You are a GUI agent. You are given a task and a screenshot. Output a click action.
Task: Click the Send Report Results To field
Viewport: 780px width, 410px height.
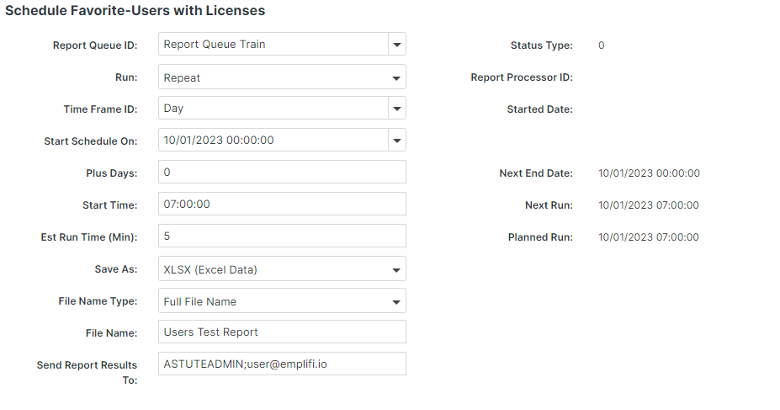click(x=282, y=364)
